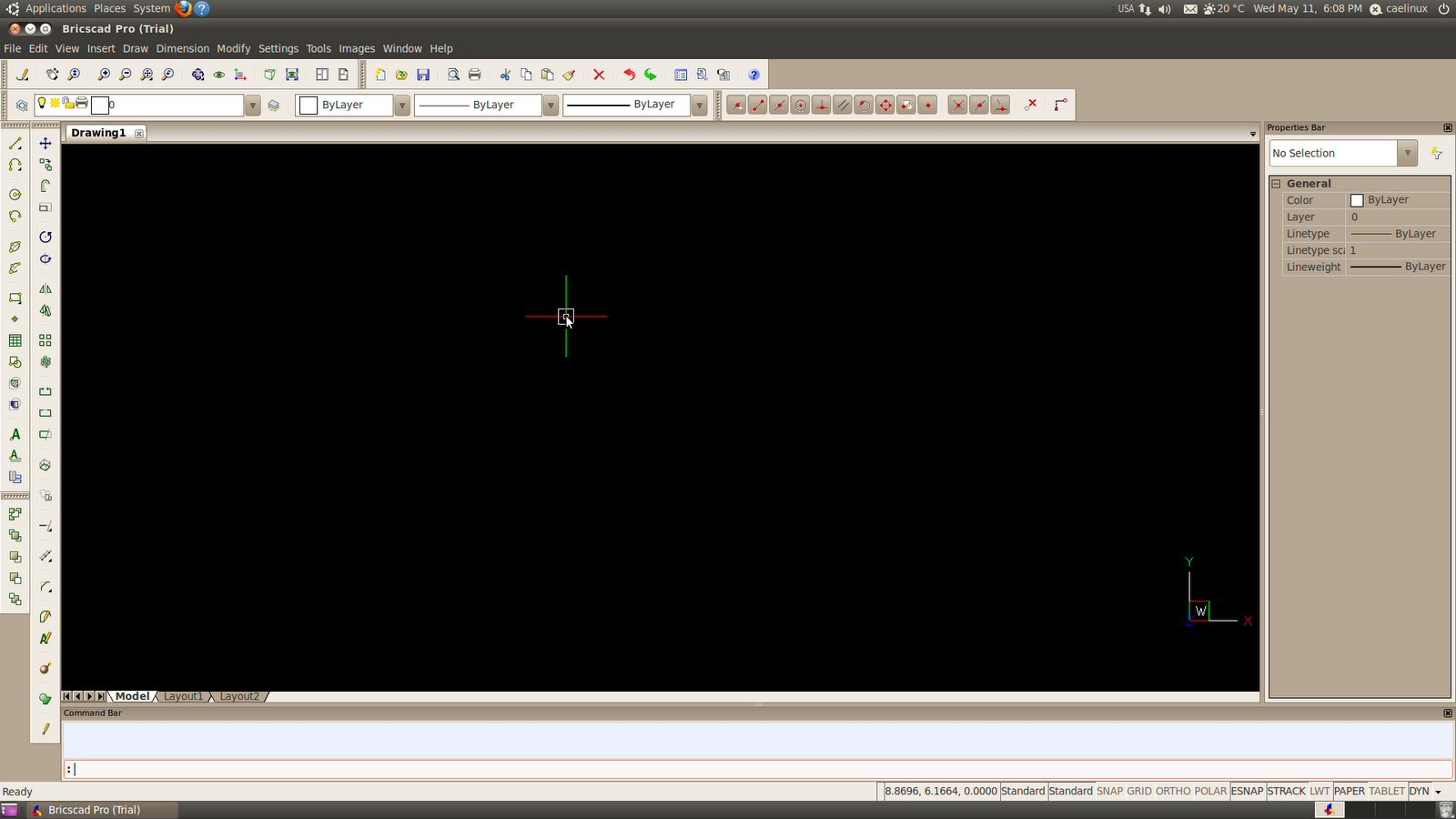Click the Undo arrow icon
Screen dimensions: 1456x819
pyautogui.click(x=629, y=75)
